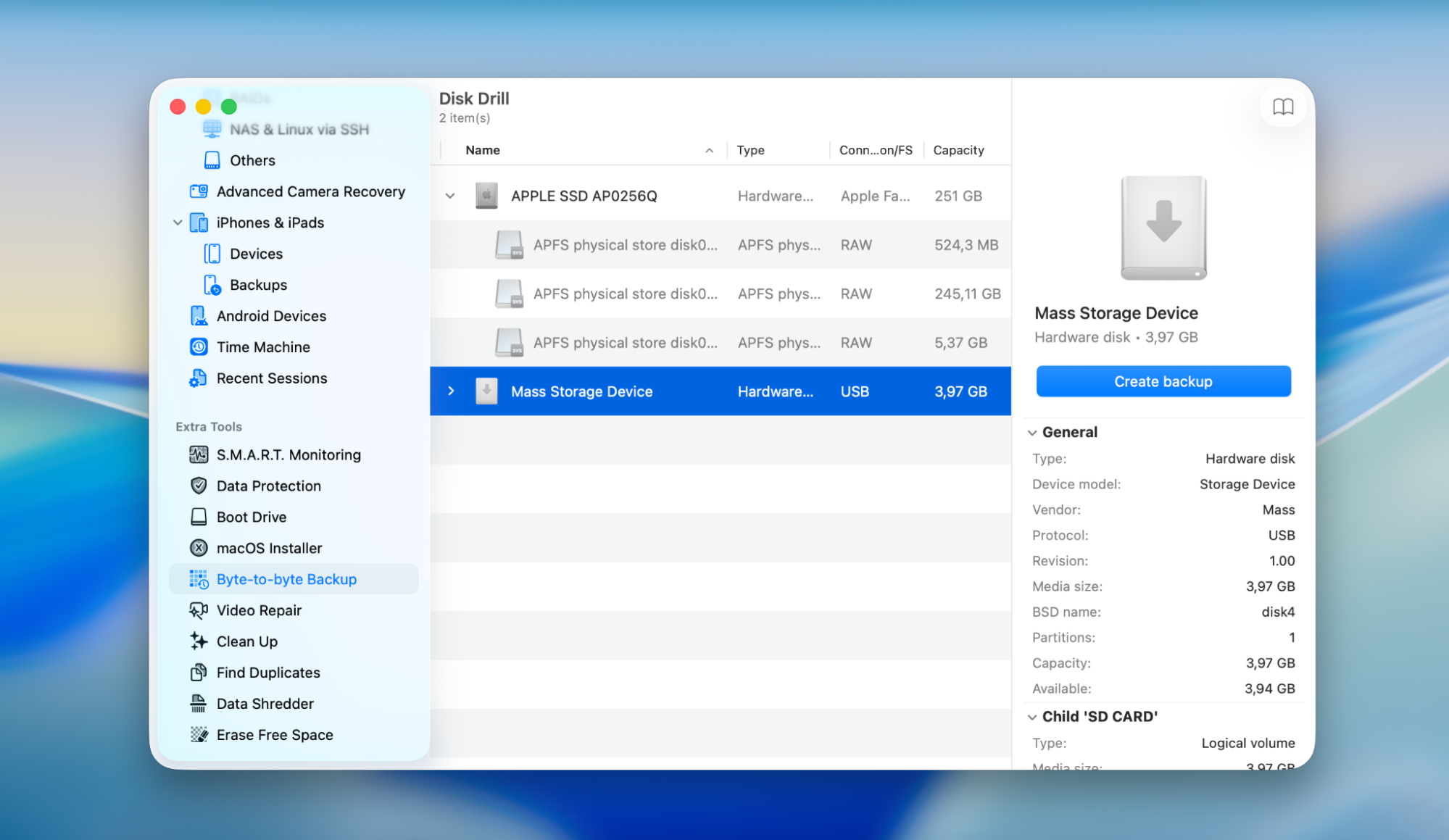
Task: Click the Revision 1.00 value
Action: tap(1282, 561)
